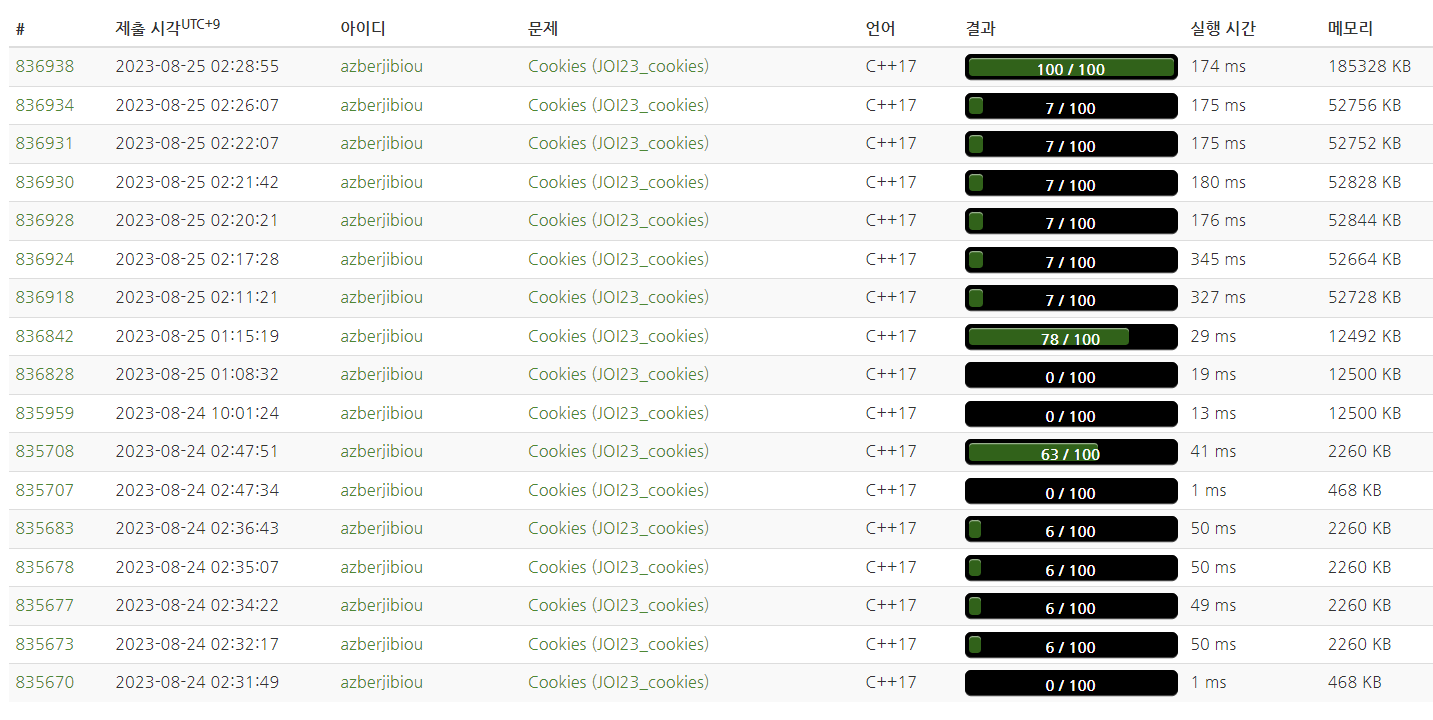Click the 결과 column header
The height and width of the screenshot is (720, 1433).
981,29
